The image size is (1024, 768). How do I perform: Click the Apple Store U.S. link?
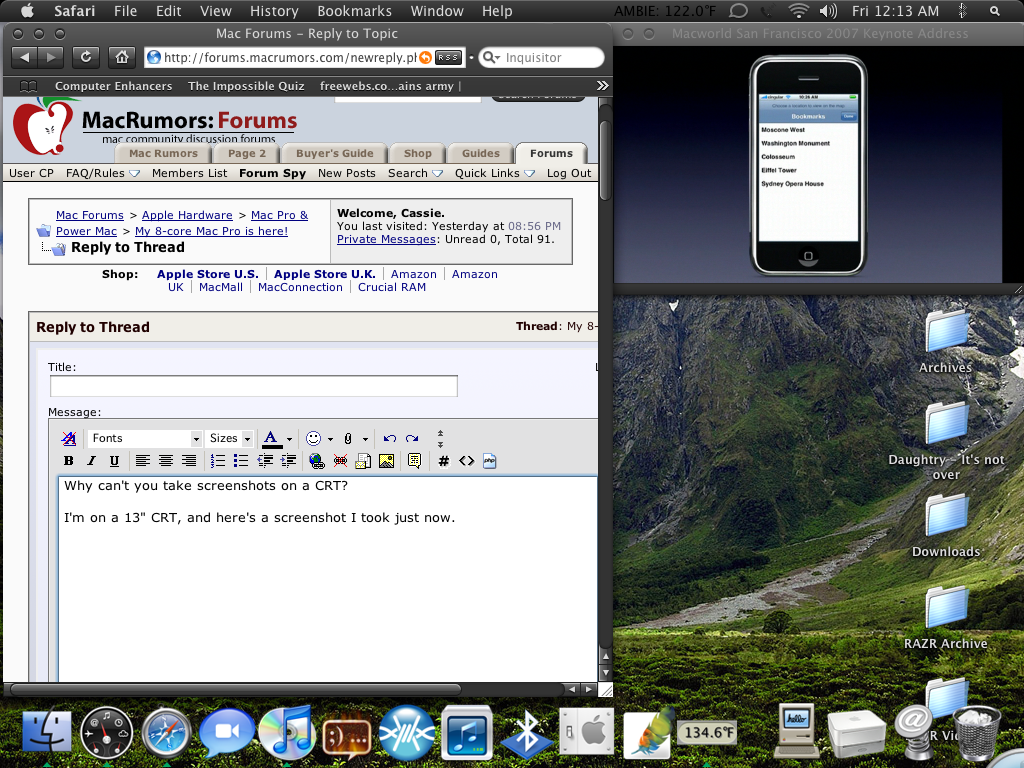point(208,274)
